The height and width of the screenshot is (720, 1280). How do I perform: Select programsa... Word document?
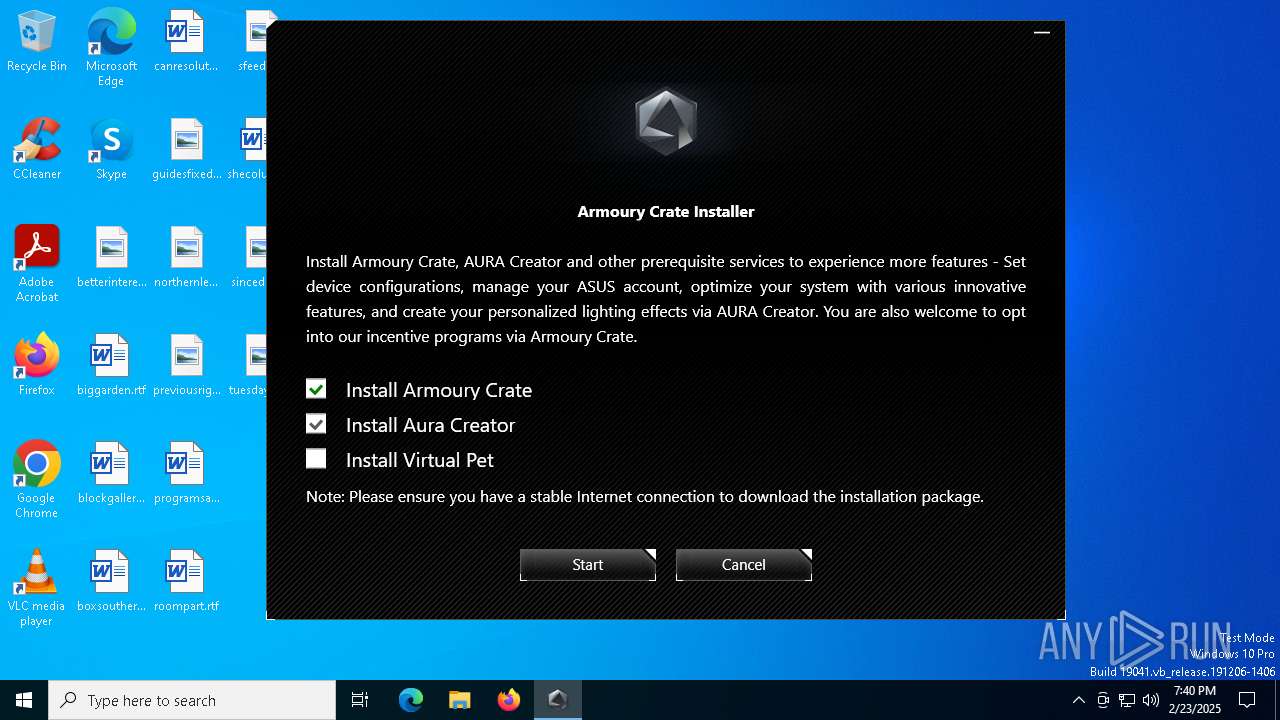(186, 474)
